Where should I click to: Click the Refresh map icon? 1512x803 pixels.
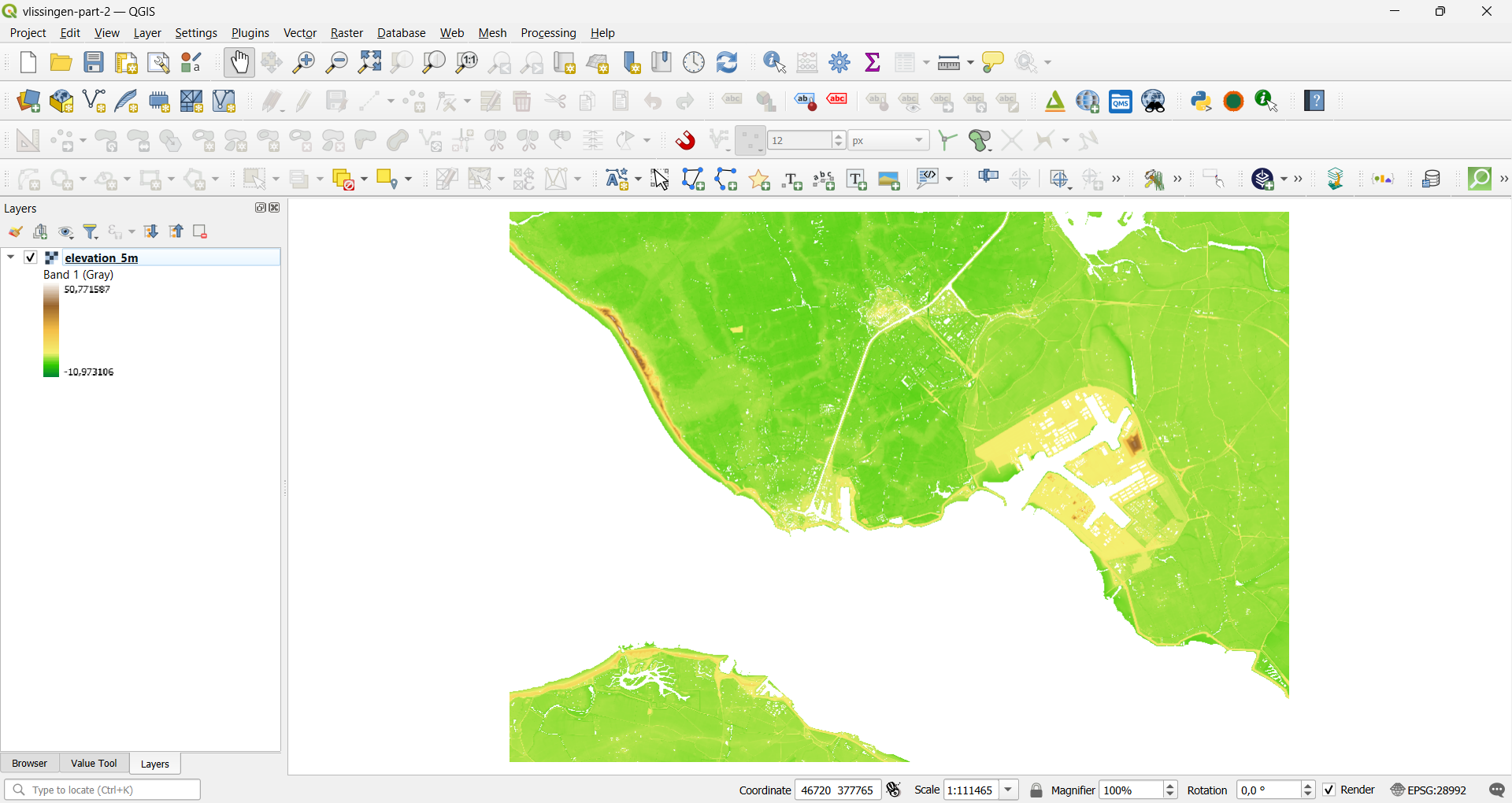click(x=728, y=62)
